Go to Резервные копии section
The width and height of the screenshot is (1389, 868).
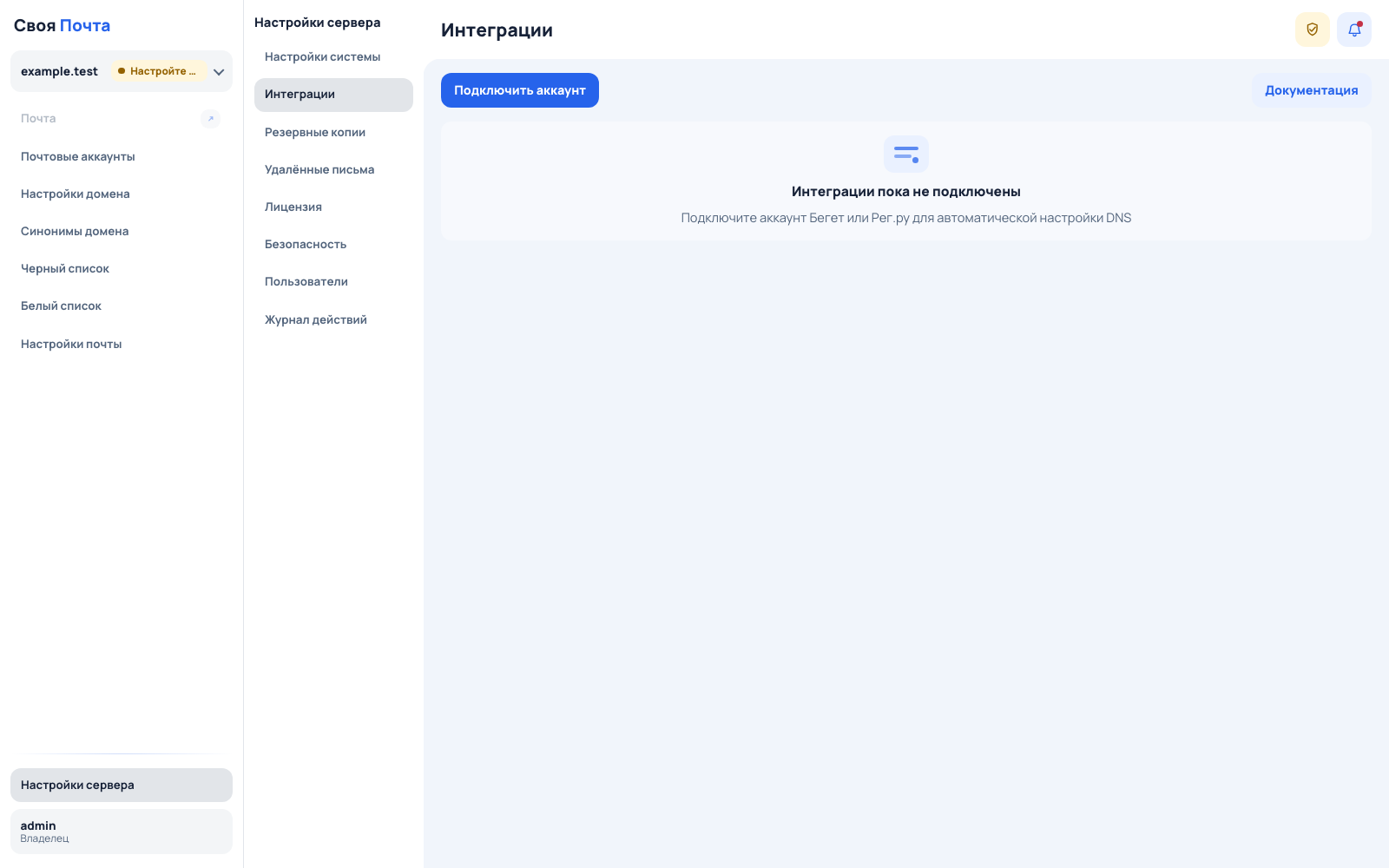point(333,133)
